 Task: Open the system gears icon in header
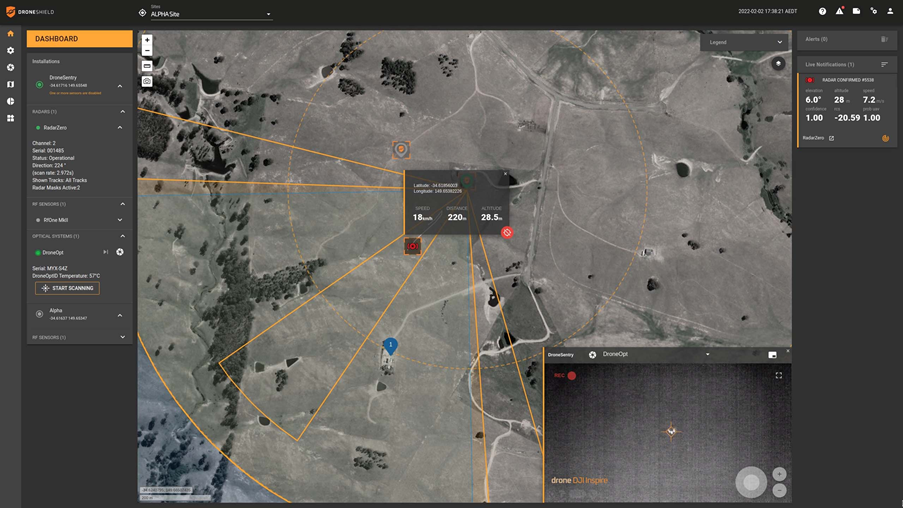(874, 11)
